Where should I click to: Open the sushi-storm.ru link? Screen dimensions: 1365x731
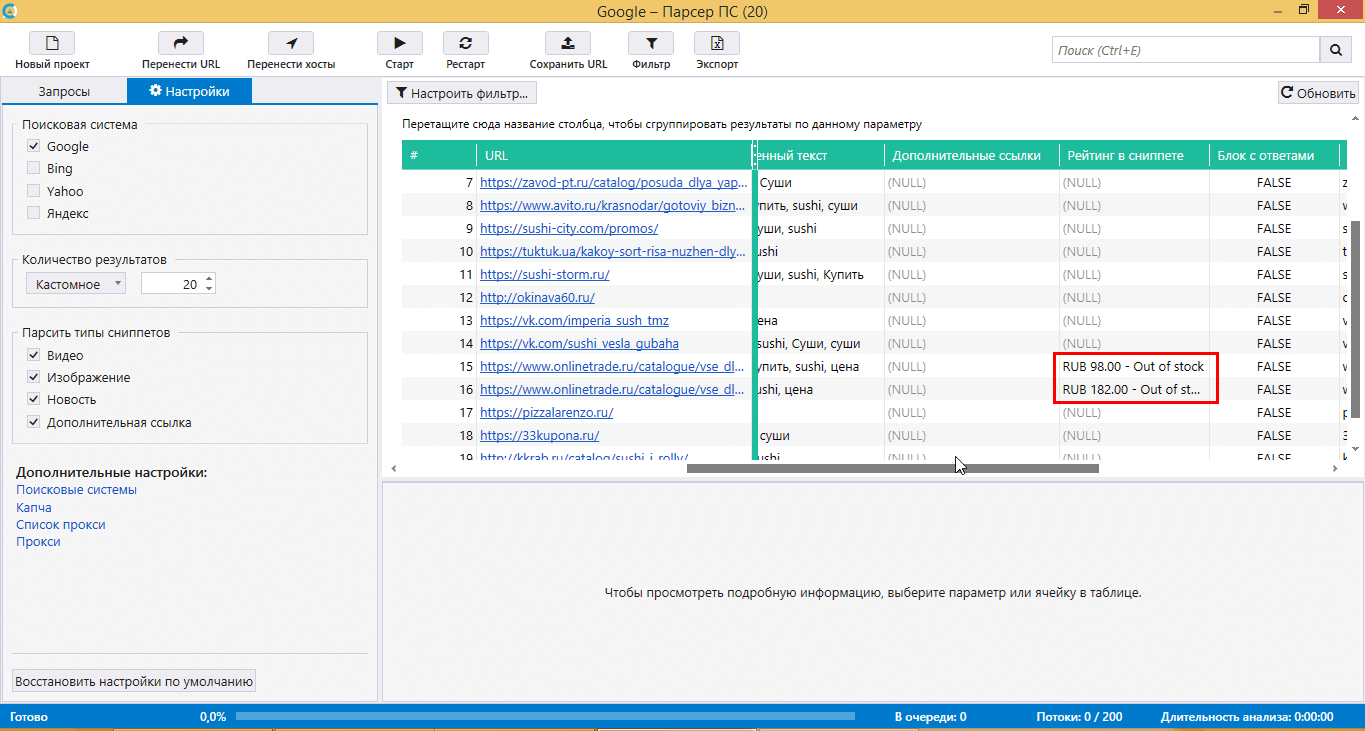[x=545, y=275]
